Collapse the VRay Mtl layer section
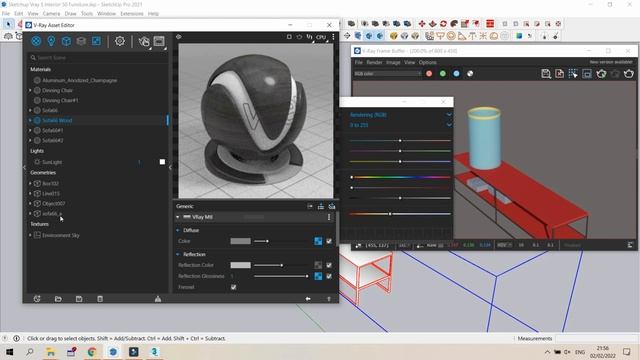This screenshot has height=360, width=640. click(x=178, y=217)
